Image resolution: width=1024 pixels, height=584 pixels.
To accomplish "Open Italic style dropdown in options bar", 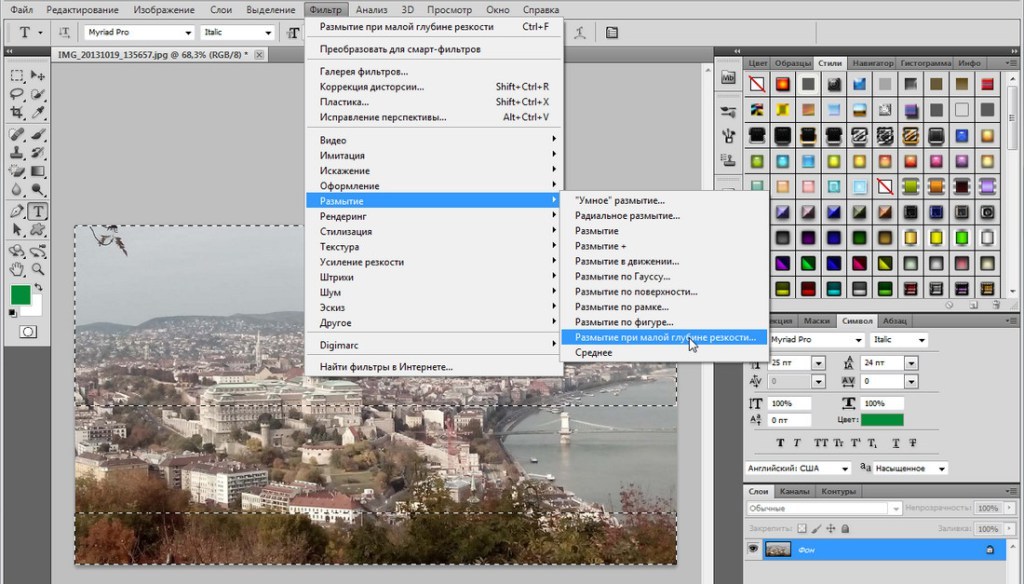I will 268,33.
